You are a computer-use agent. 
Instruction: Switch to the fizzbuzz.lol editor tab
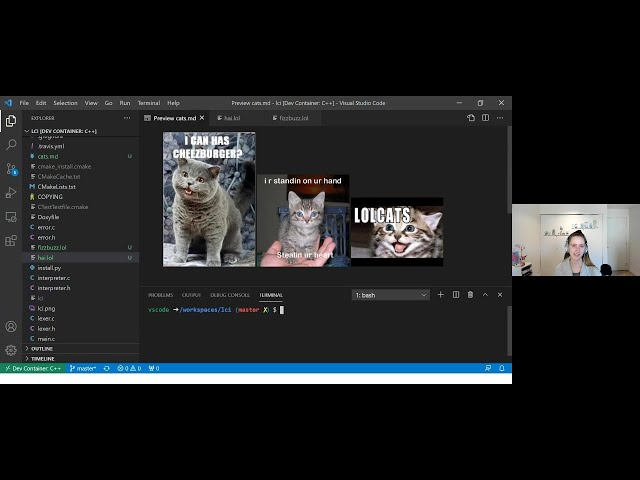(293, 118)
